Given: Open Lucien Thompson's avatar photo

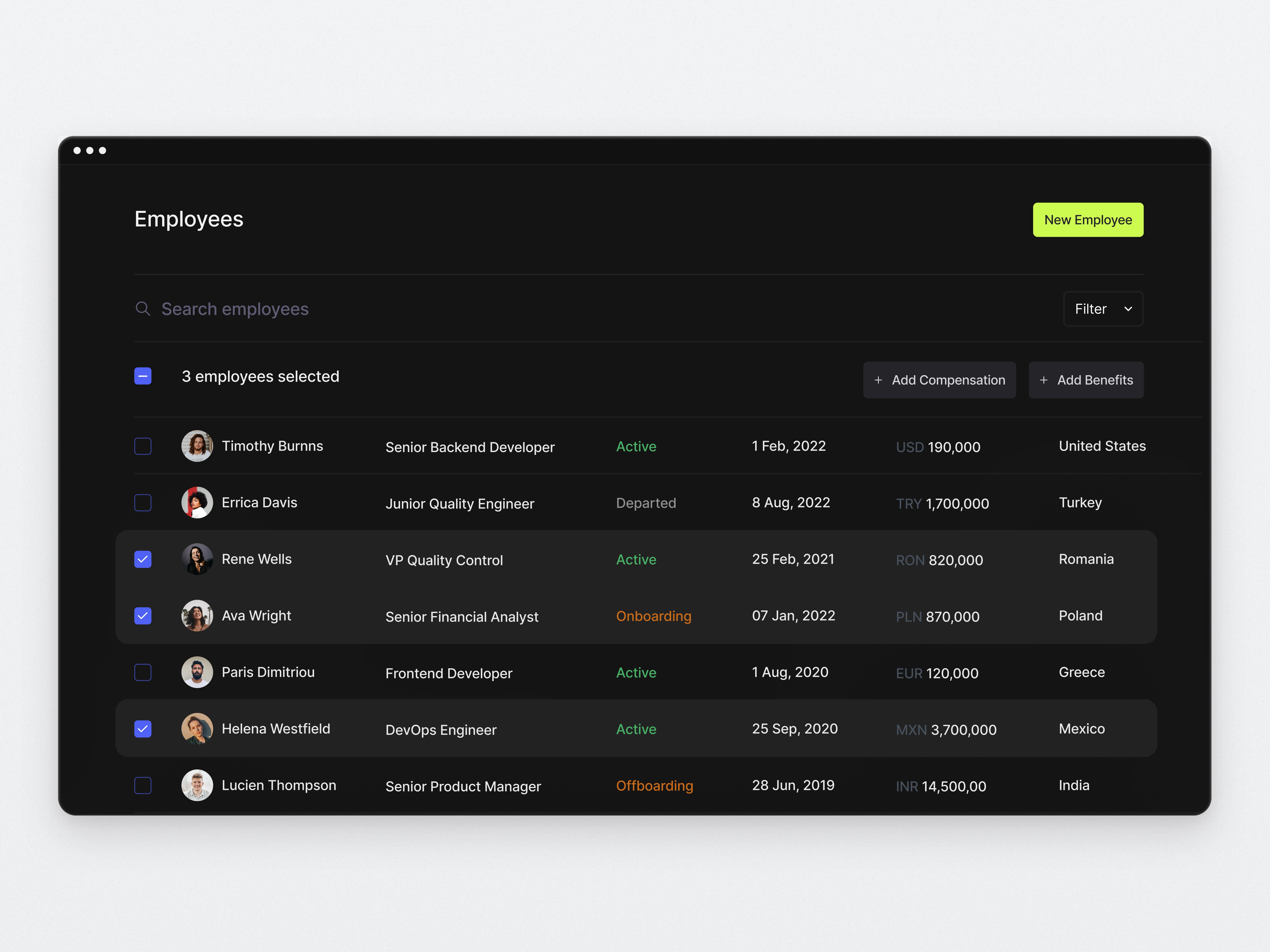Looking at the screenshot, I should pos(197,785).
